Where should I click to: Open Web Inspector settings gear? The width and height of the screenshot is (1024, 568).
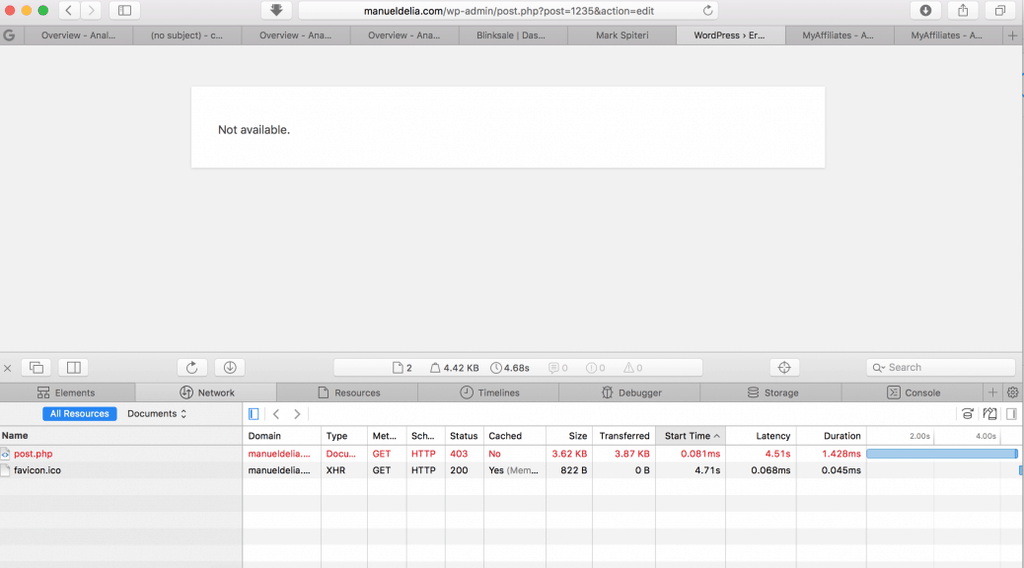(1012, 393)
